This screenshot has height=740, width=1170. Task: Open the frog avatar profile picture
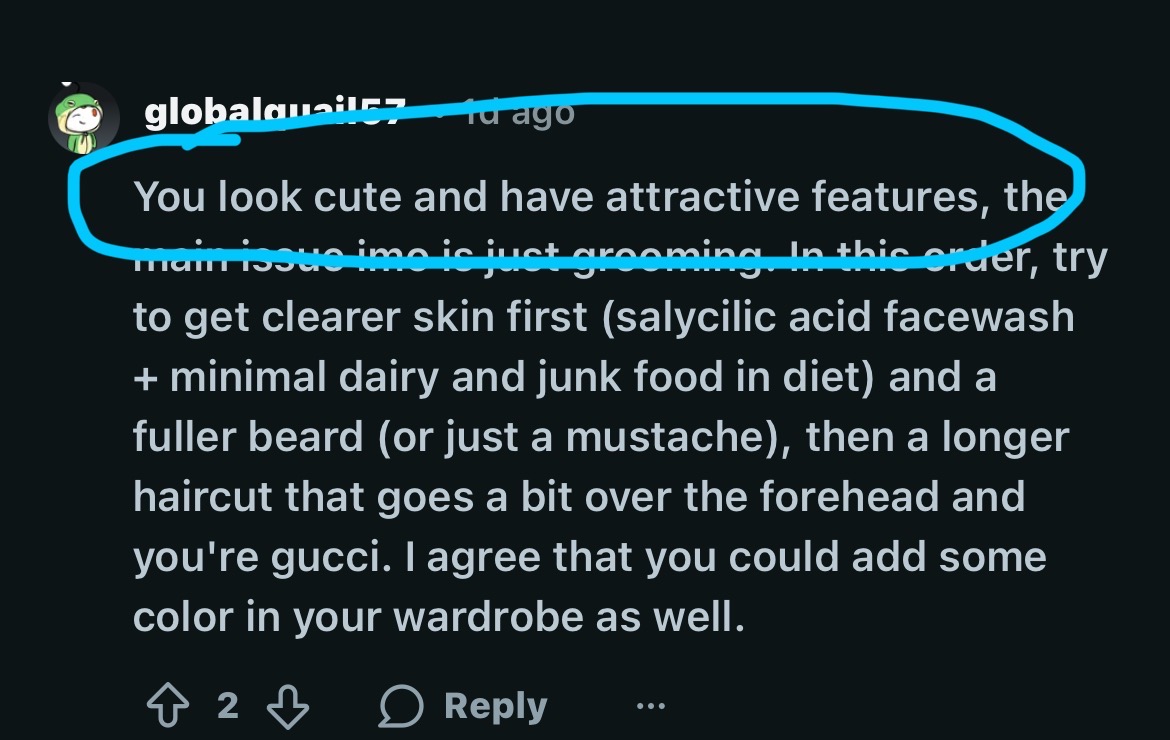point(83,118)
